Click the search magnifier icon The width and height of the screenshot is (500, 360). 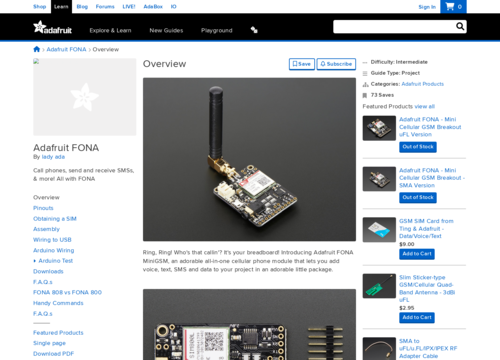click(x=460, y=26)
